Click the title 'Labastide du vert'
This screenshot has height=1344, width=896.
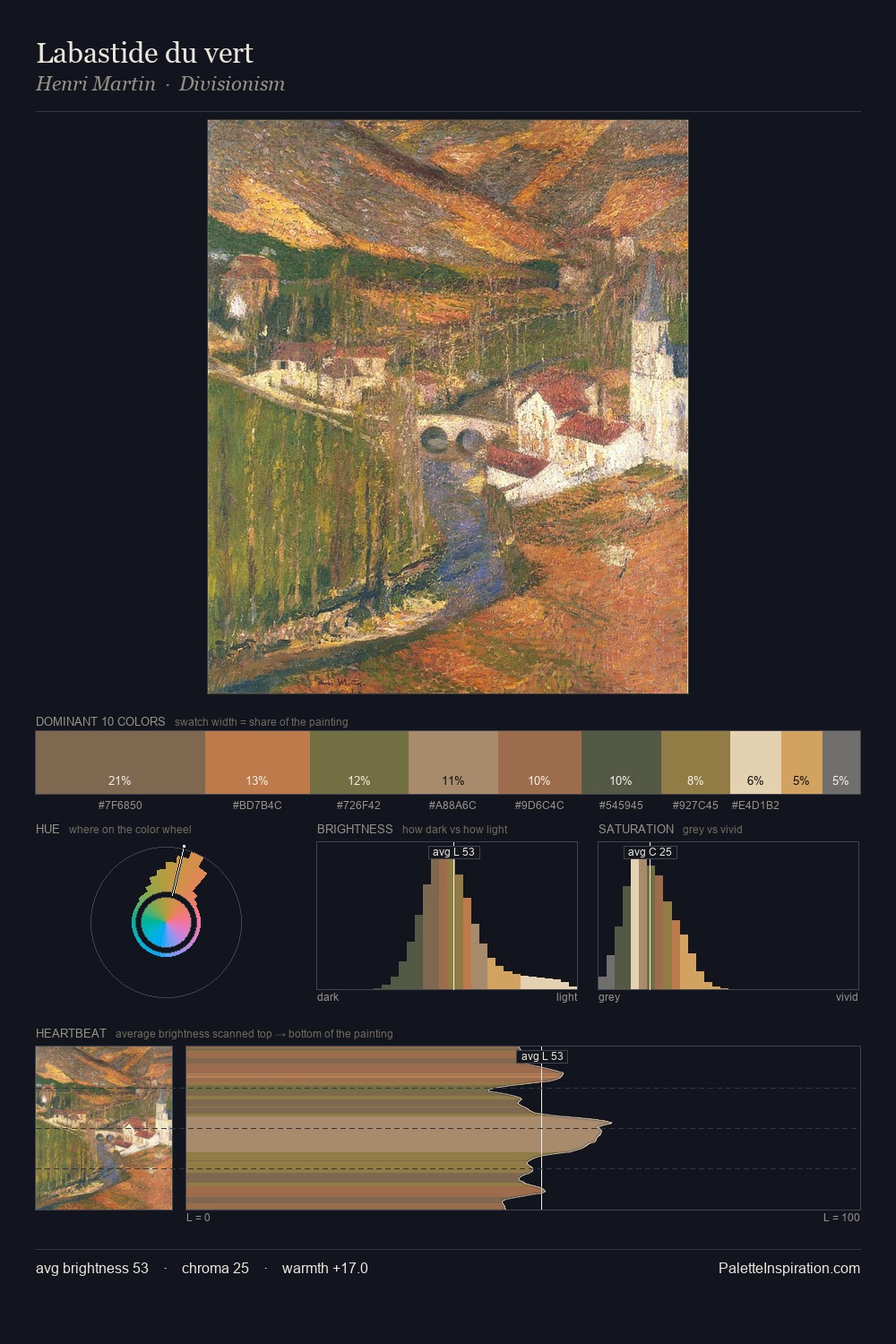[x=144, y=53]
